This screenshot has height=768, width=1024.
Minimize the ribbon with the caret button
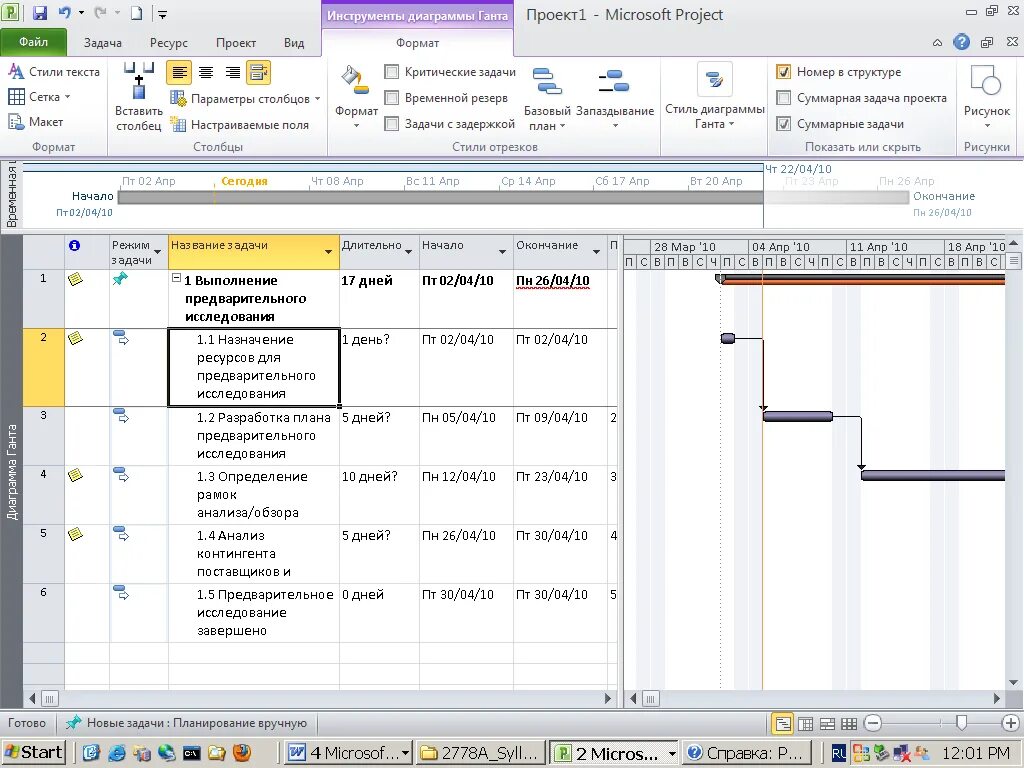pos(937,43)
